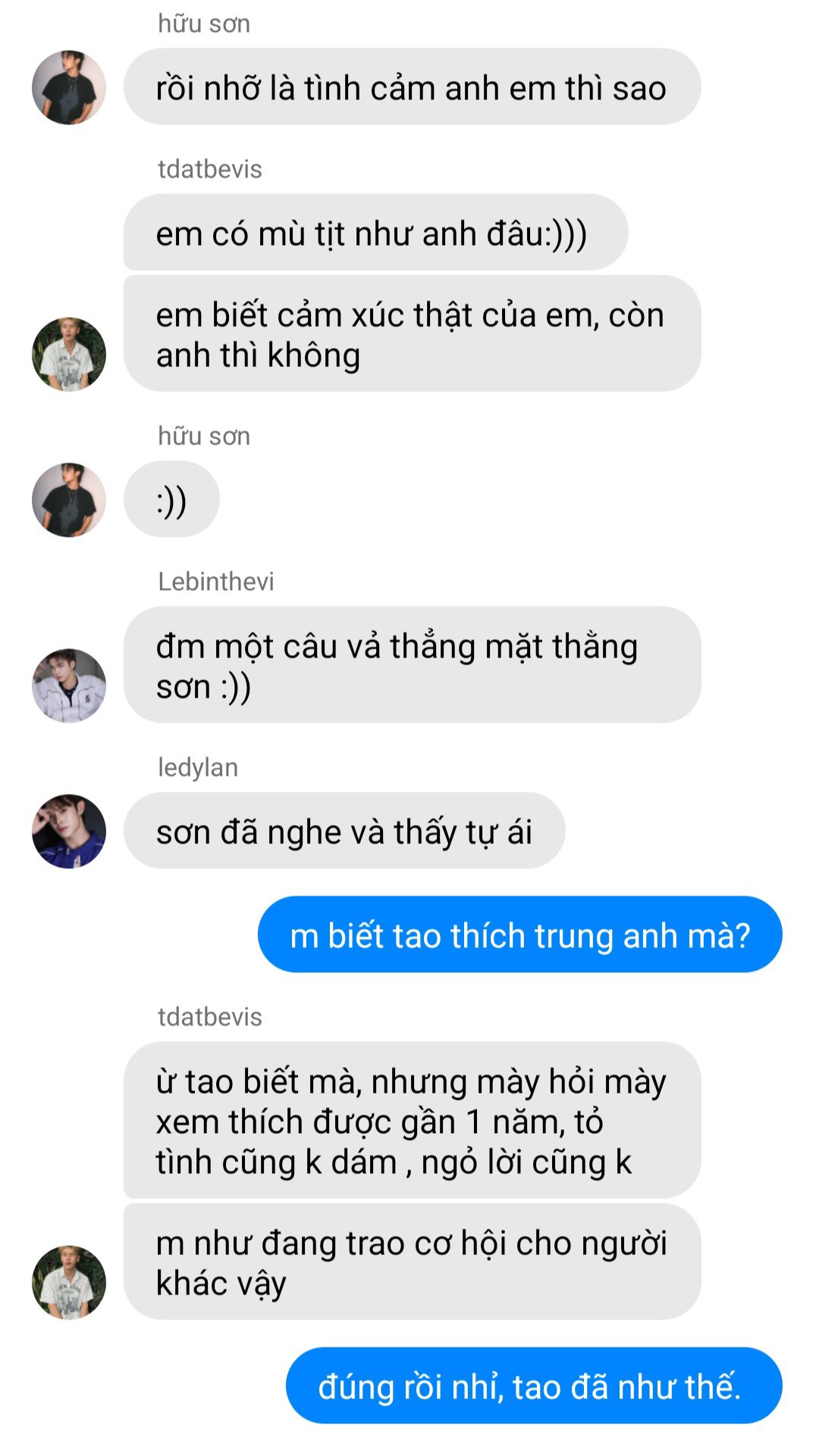This screenshot has width=819, height=1456.
Task: Tap hữu sơn's avatar next to ':))' bubble
Action: [69, 500]
